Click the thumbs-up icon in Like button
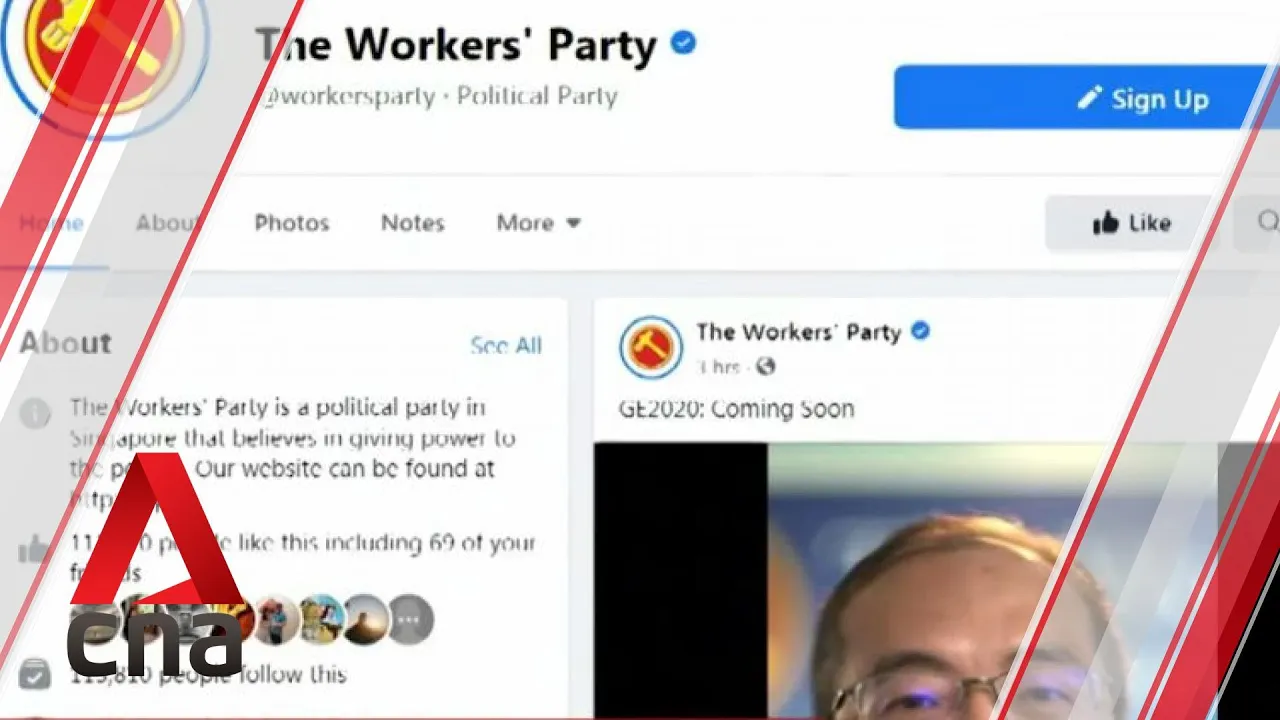 click(1105, 223)
